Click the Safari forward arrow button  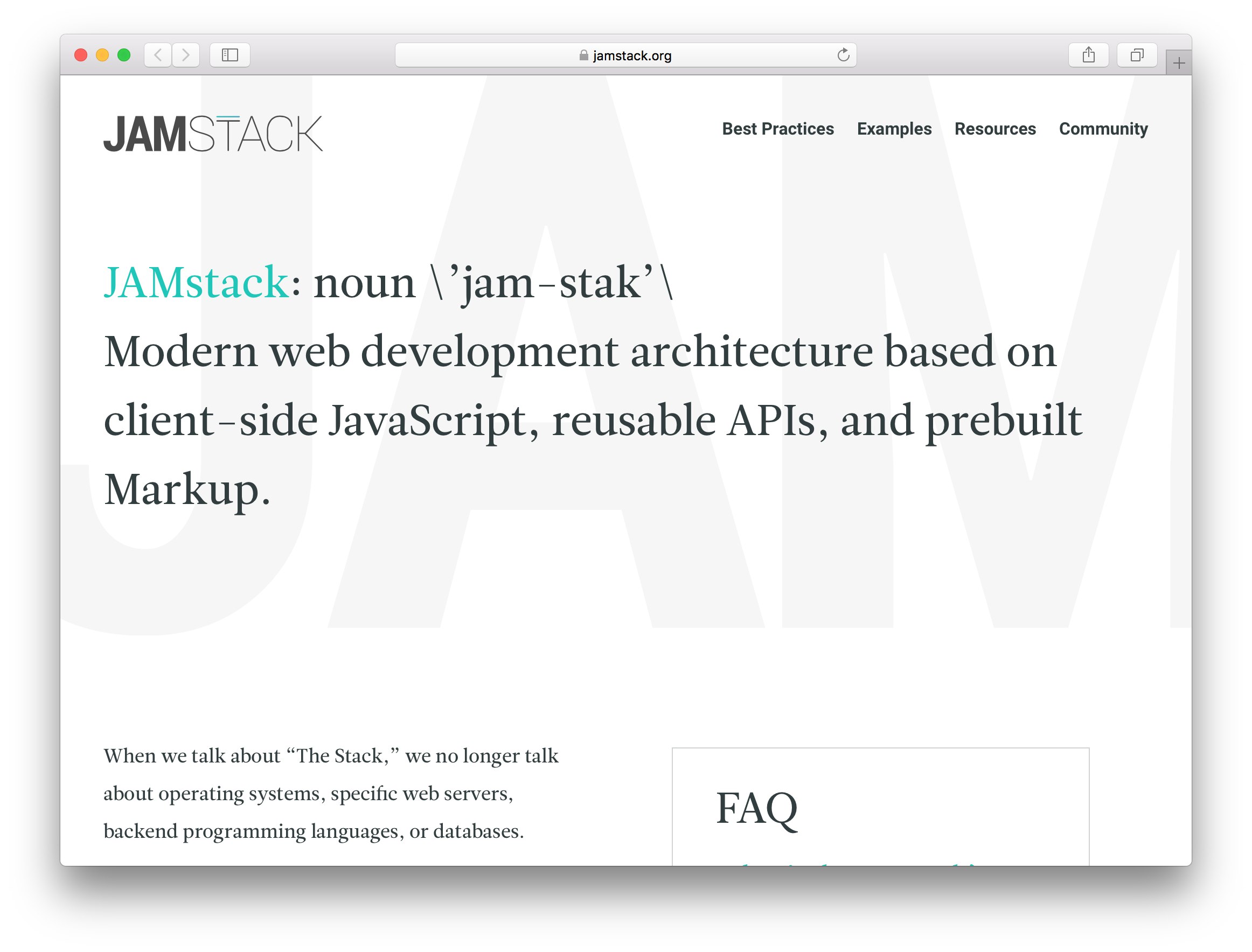pyautogui.click(x=186, y=55)
